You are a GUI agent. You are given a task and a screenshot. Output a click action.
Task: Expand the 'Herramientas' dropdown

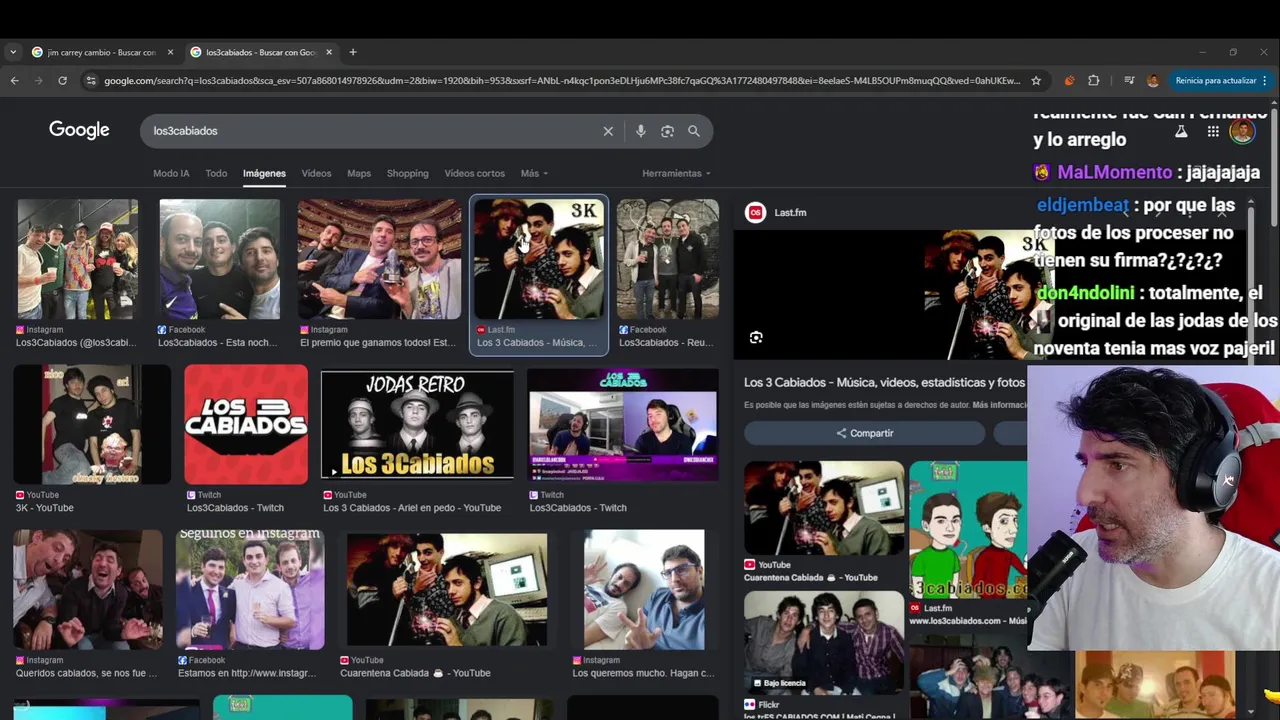coord(676,173)
